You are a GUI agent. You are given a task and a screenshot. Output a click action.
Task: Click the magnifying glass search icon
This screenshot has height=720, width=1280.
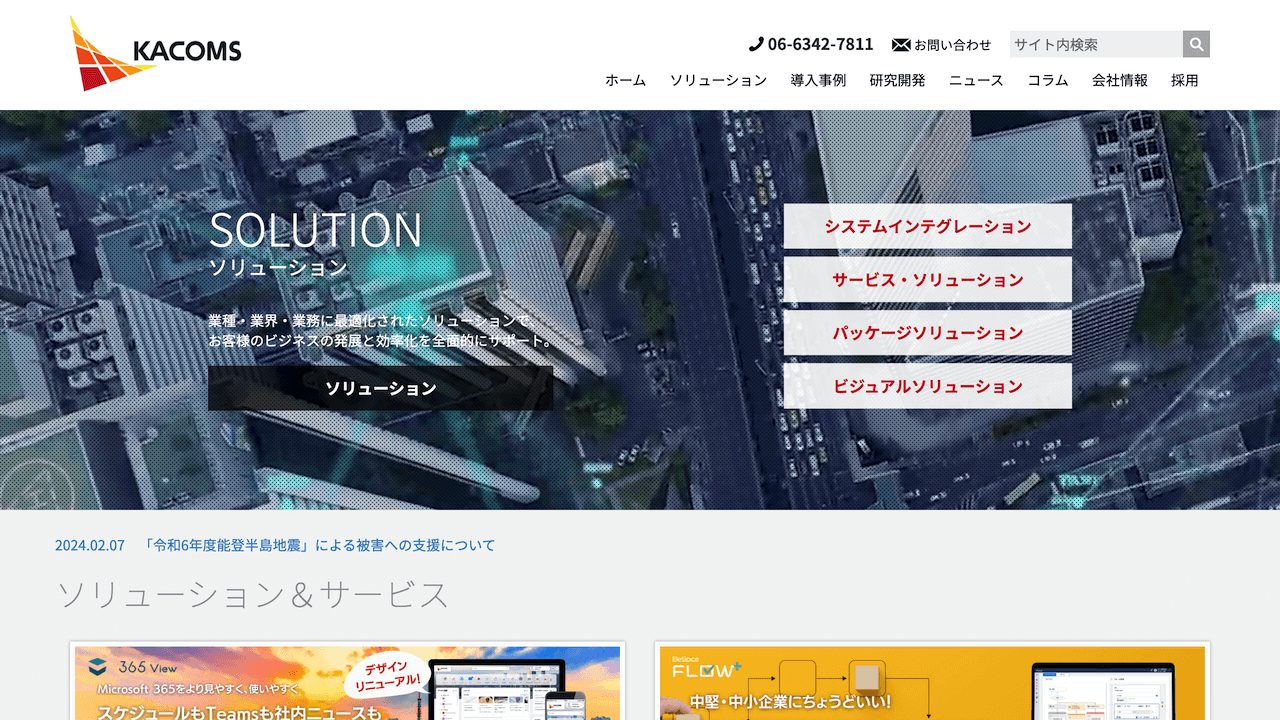pyautogui.click(x=1195, y=44)
